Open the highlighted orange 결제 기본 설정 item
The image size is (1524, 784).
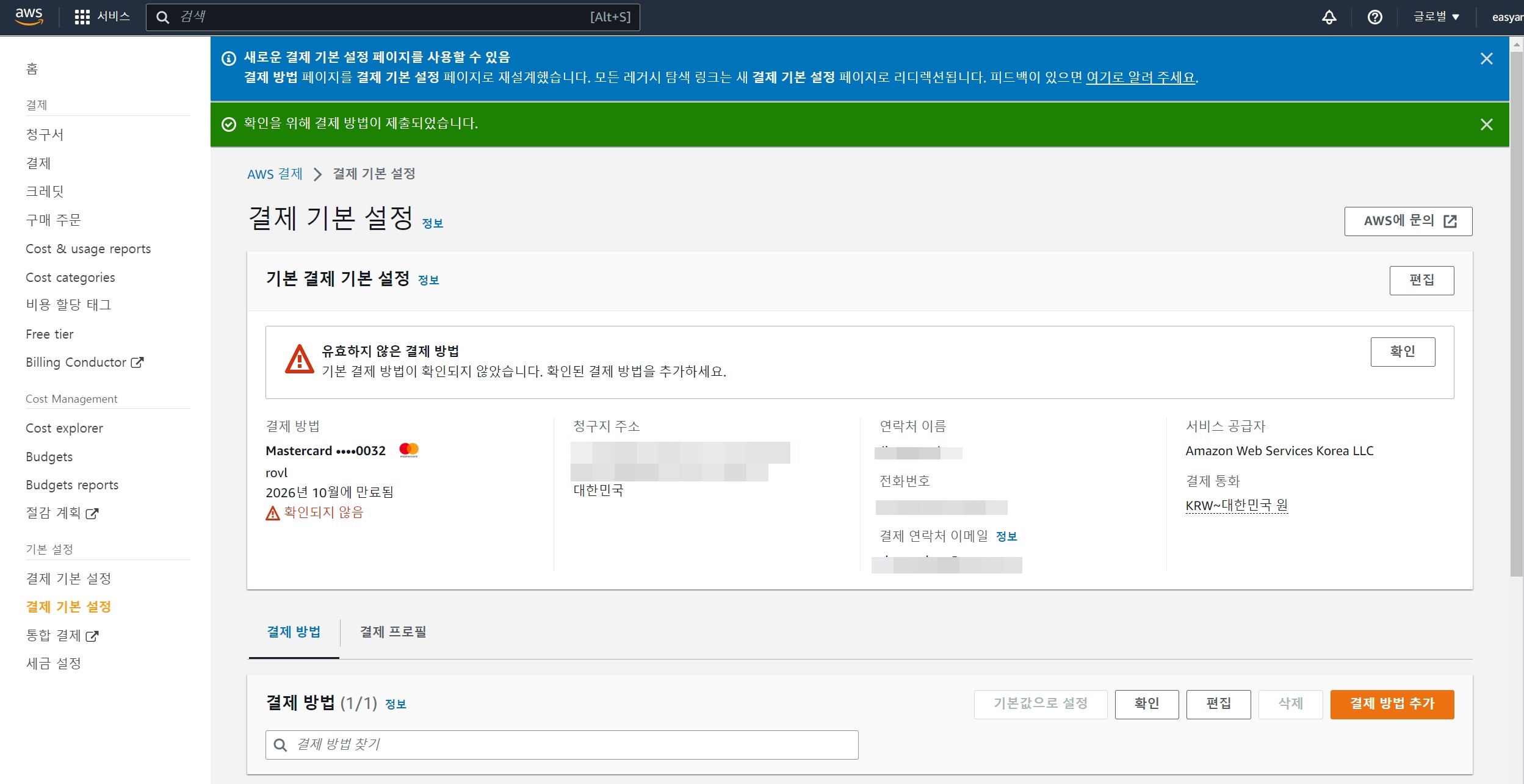tap(68, 607)
